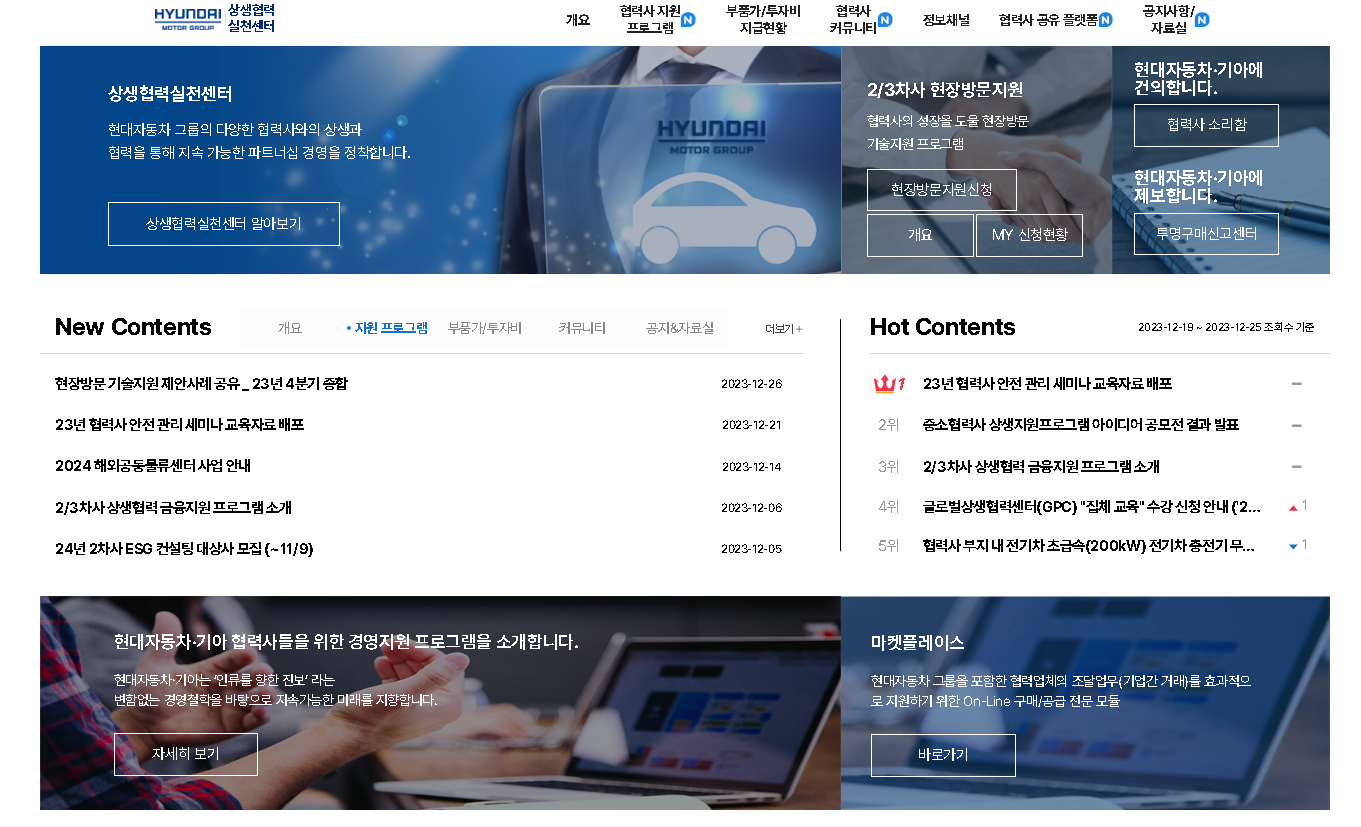
Task: Click 더보기+ link
Action: tap(784, 329)
